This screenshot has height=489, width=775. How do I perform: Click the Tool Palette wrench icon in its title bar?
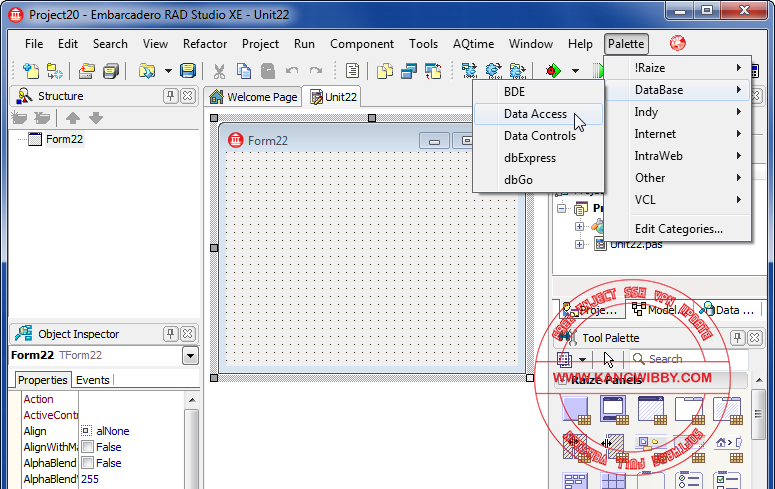[x=568, y=338]
